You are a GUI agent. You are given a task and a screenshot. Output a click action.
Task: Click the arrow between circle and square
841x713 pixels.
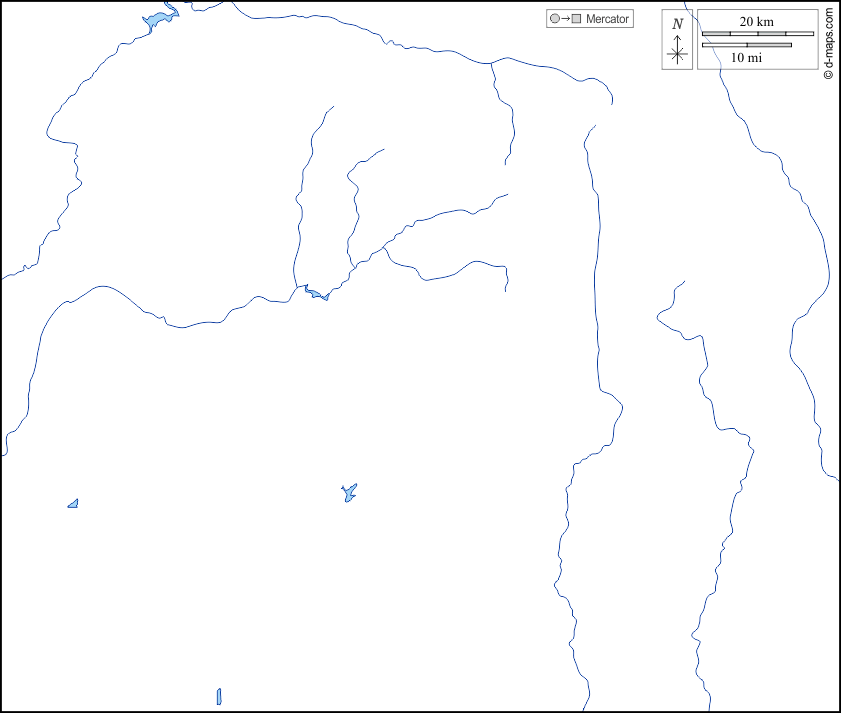coord(565,19)
